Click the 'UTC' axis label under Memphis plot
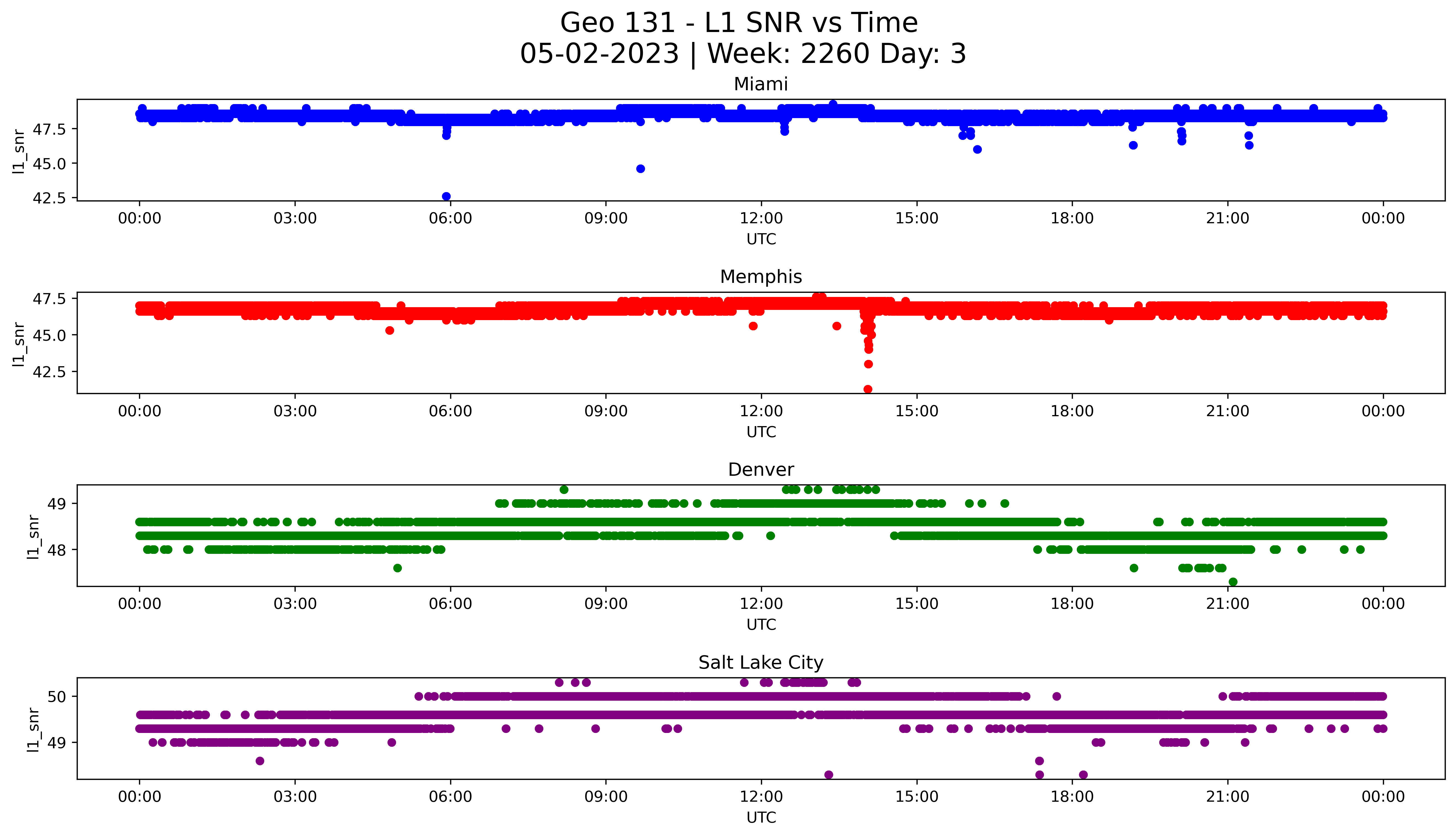Image resolution: width=1456 pixels, height=837 pixels. pos(761,432)
